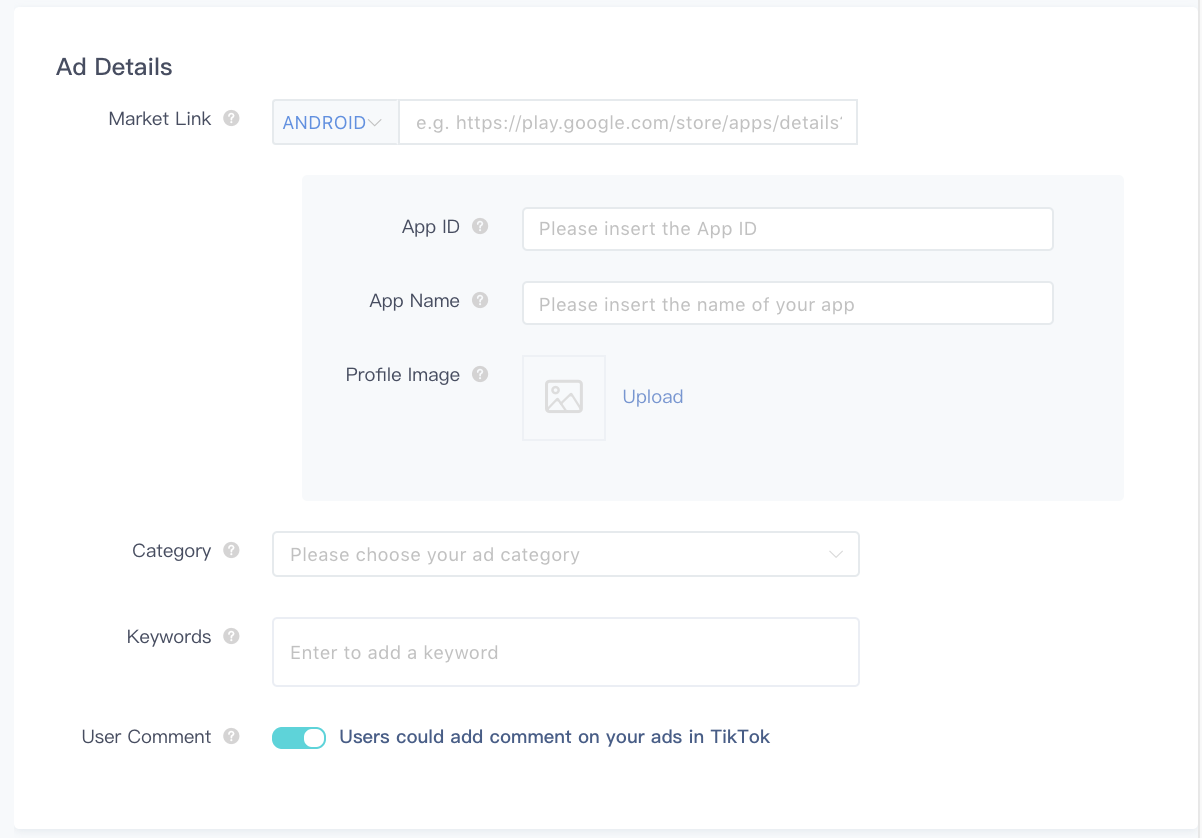Click the App ID help icon
The width and height of the screenshot is (1202, 838).
(x=480, y=226)
